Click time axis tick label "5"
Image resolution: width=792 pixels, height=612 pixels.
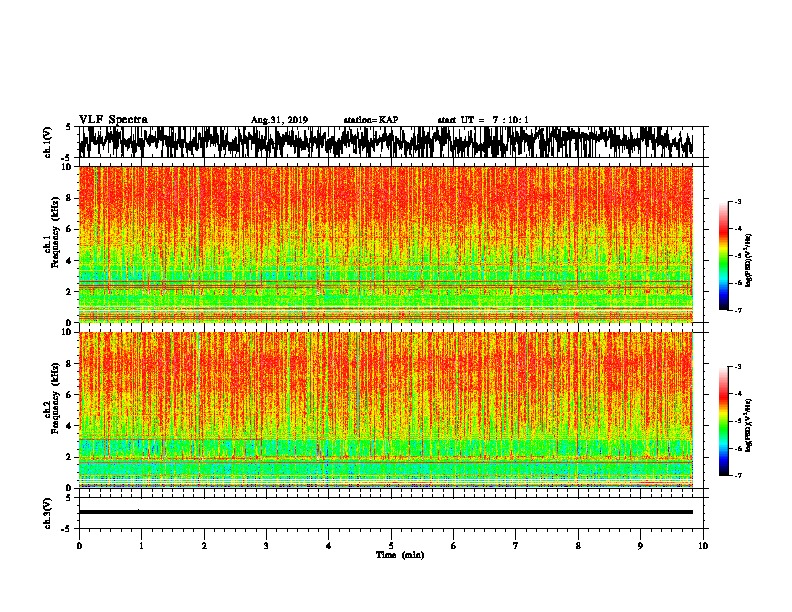tap(391, 546)
